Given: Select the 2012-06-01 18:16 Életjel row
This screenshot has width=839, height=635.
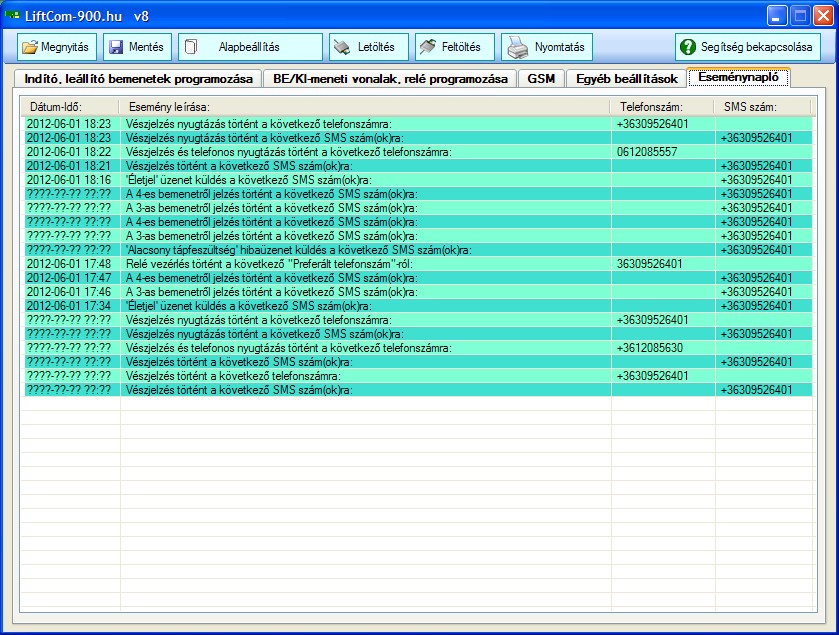Looking at the screenshot, I should click(x=417, y=180).
